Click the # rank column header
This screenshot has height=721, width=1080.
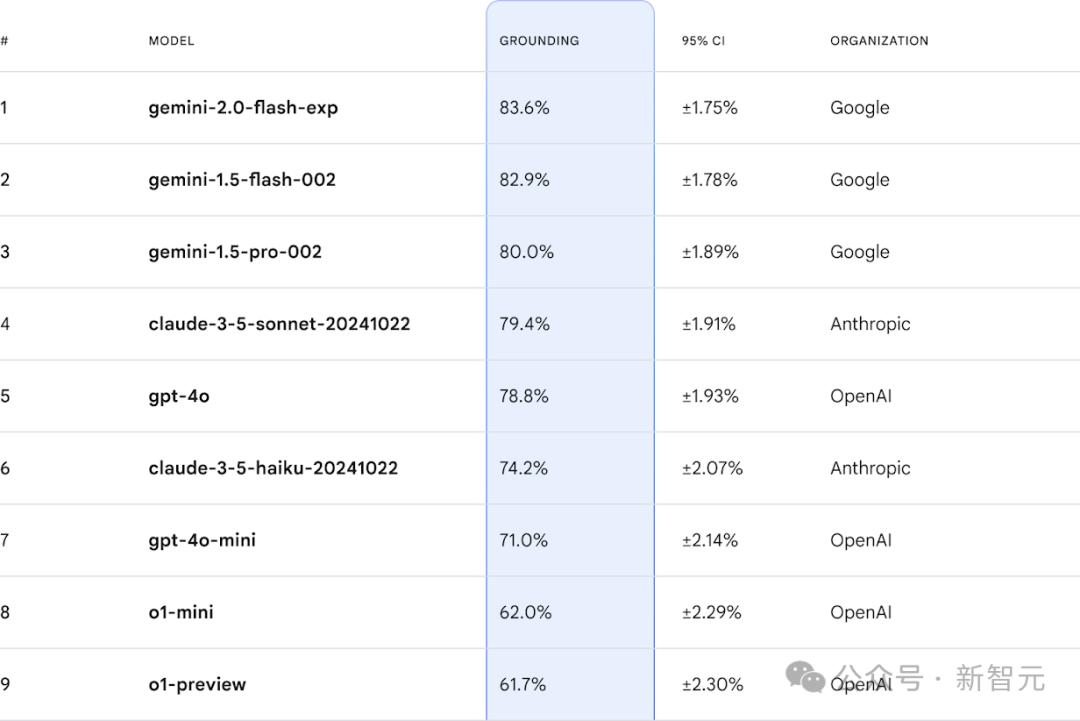pyautogui.click(x=4, y=41)
